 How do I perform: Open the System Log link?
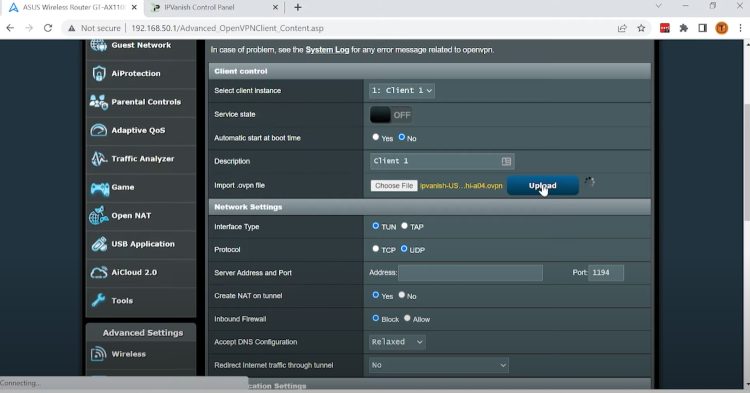pos(327,50)
